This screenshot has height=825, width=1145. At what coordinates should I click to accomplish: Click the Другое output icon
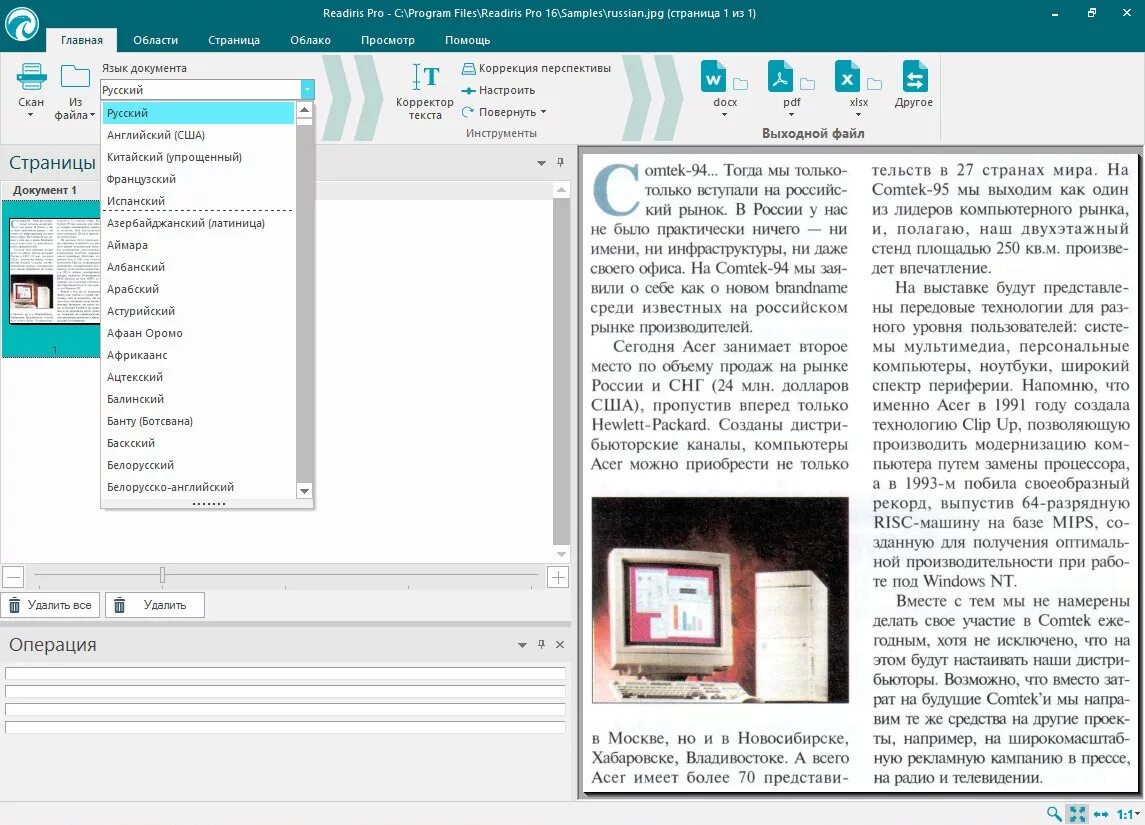tap(914, 77)
